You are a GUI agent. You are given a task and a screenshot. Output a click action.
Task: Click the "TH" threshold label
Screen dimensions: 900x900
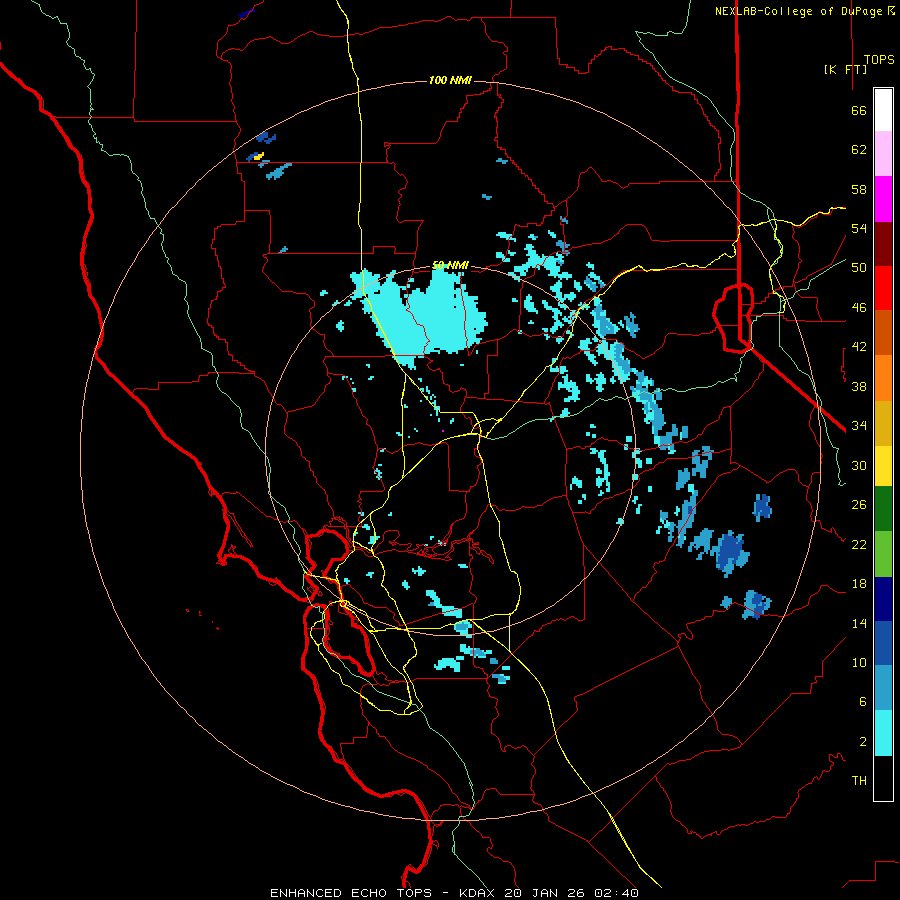pyautogui.click(x=859, y=781)
